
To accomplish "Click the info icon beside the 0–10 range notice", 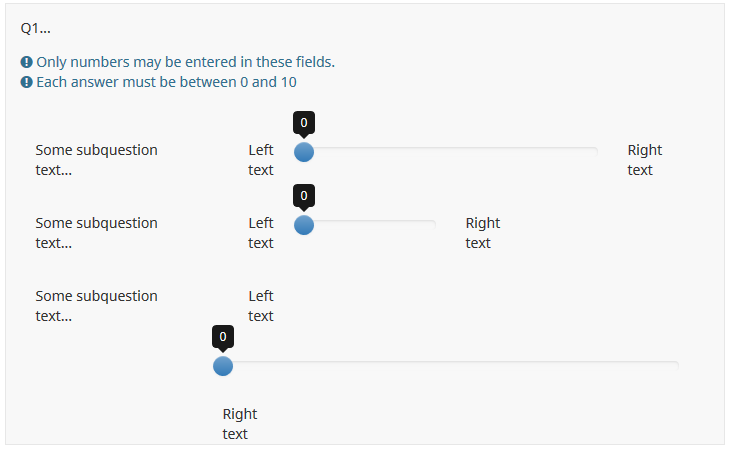I will 27,82.
